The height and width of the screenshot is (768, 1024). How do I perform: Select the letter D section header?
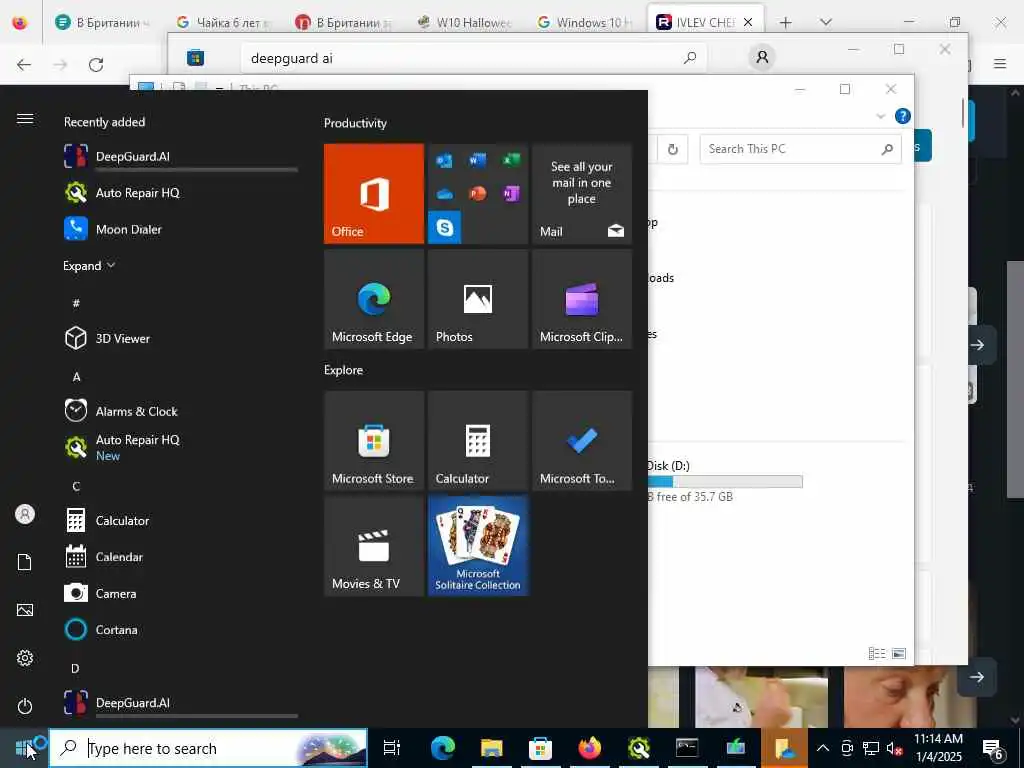tap(75, 669)
